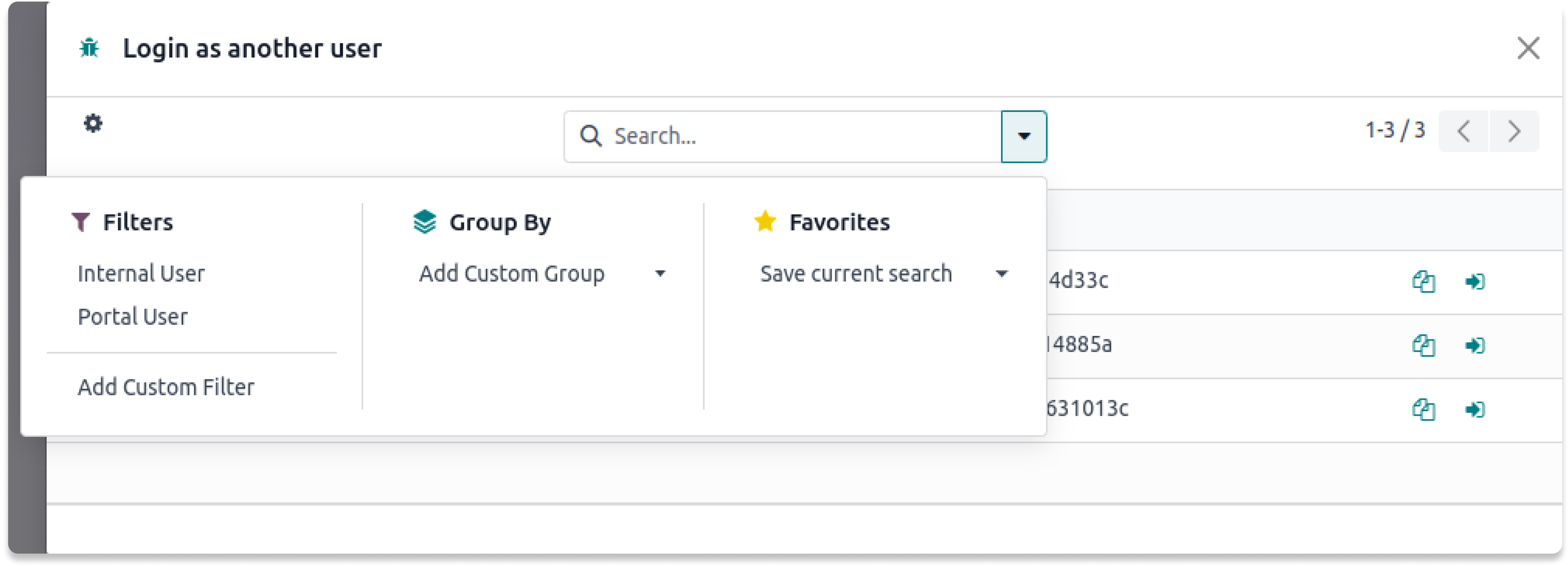The height and width of the screenshot is (566, 1568).
Task: Click the login arrow icon for row 4885a
Action: tap(1474, 346)
